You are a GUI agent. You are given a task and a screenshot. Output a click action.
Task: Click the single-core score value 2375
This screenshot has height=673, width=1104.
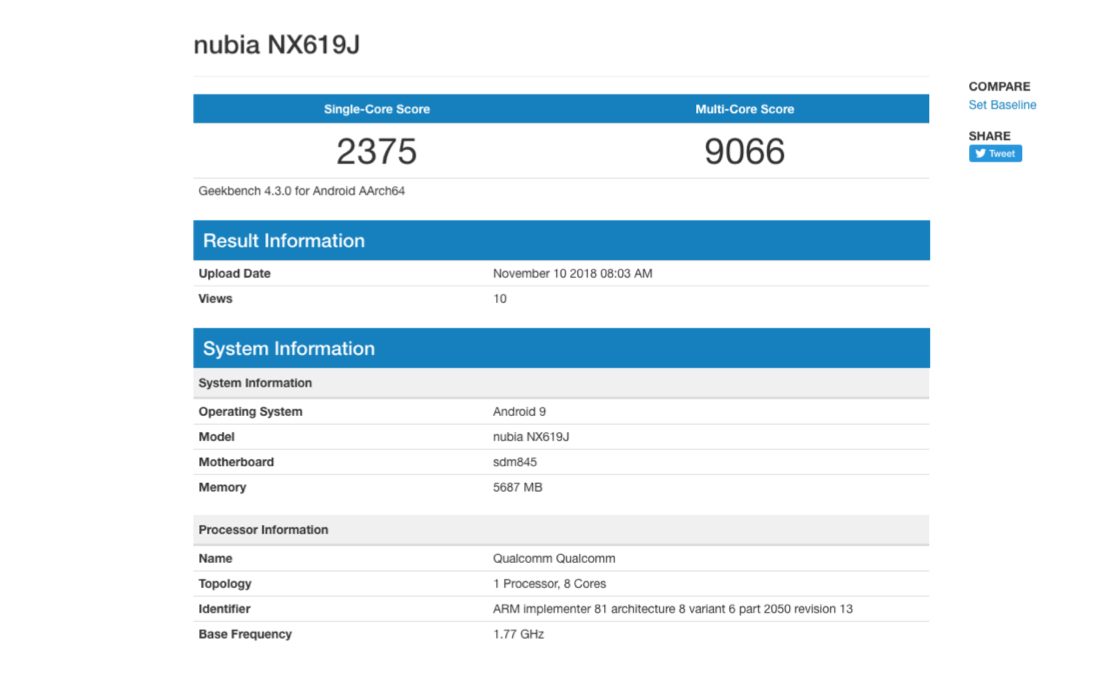point(376,151)
